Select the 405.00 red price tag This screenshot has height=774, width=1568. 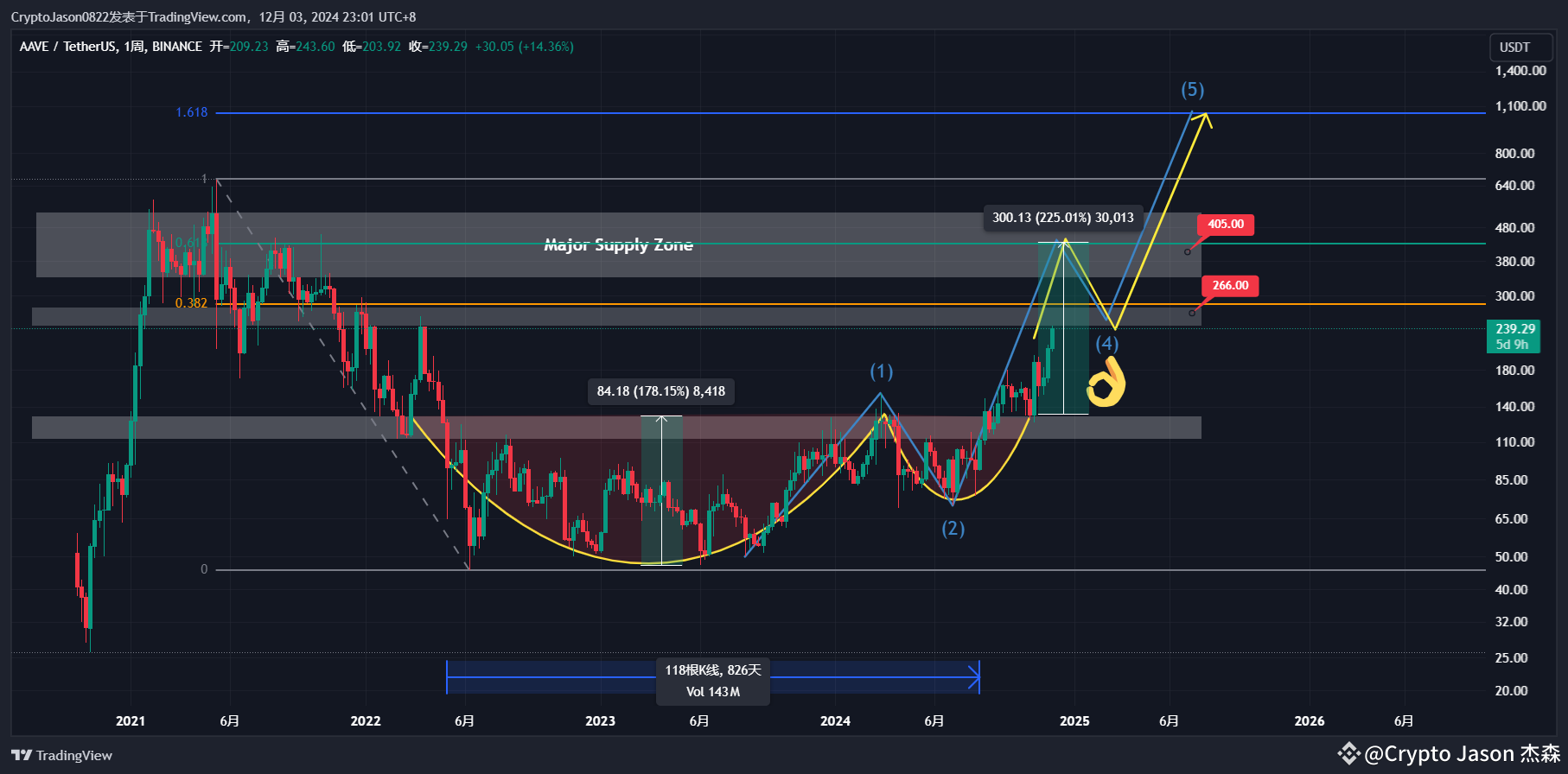[x=1225, y=225]
